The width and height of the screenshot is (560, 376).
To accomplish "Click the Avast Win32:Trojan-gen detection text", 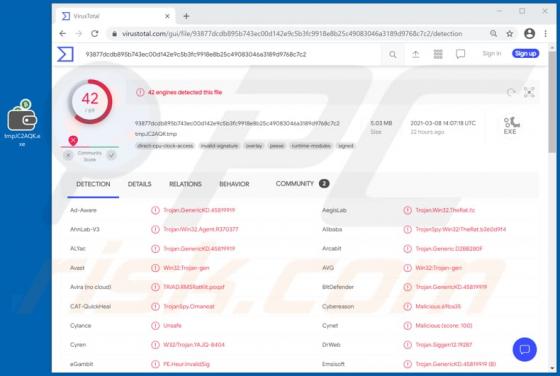I will pos(186,268).
